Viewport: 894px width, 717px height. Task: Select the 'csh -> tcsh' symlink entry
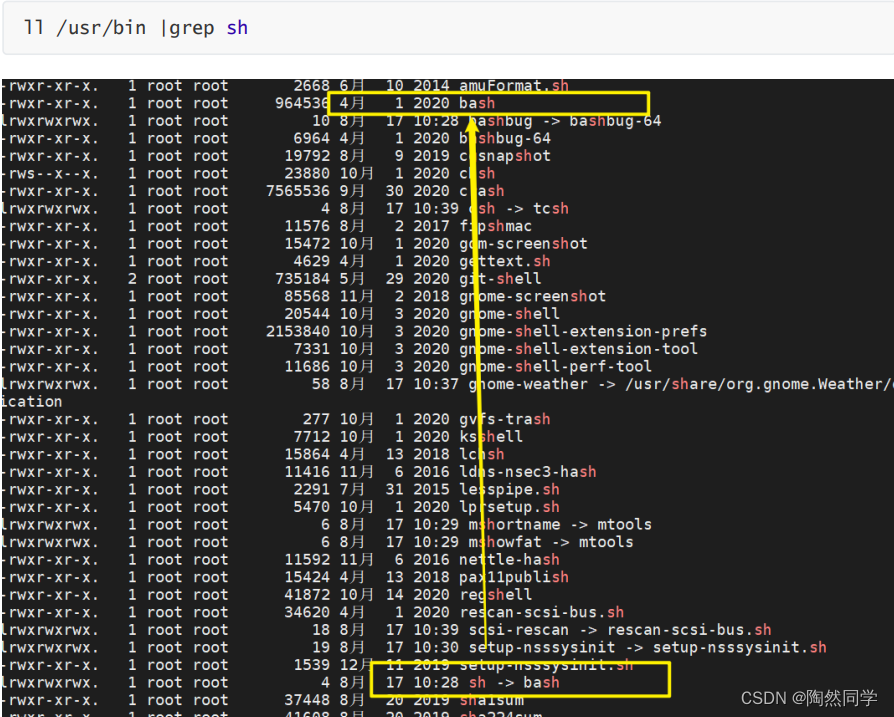[x=518, y=209]
